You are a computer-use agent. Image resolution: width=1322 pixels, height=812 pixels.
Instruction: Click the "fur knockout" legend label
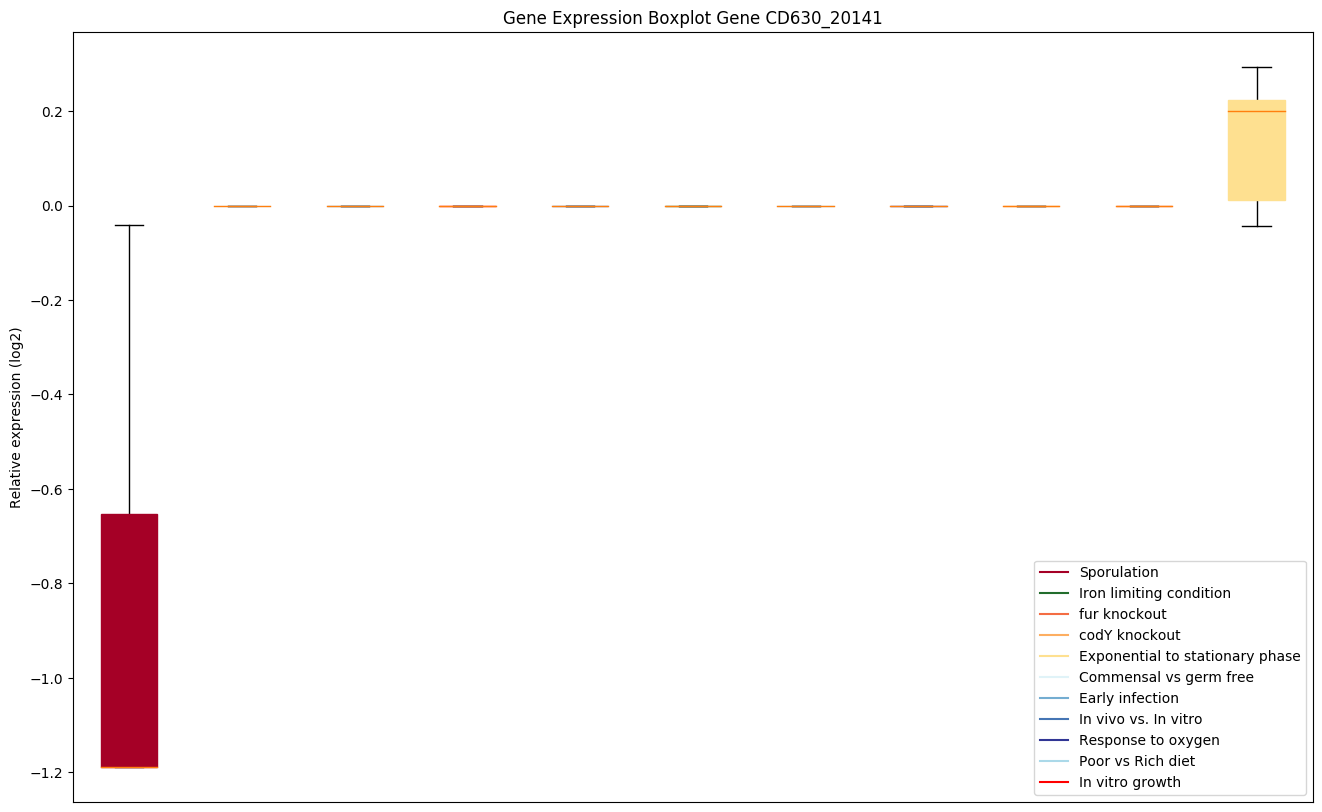[1122, 614]
